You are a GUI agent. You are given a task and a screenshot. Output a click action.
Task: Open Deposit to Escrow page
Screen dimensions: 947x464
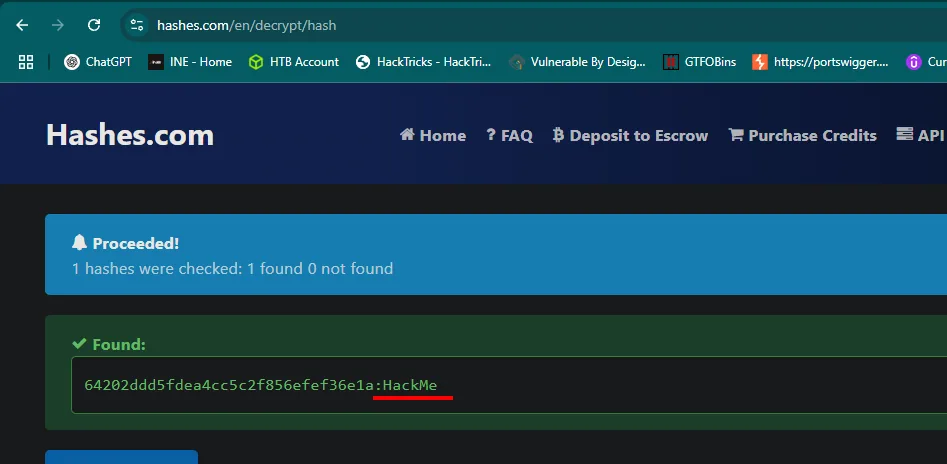[631, 135]
